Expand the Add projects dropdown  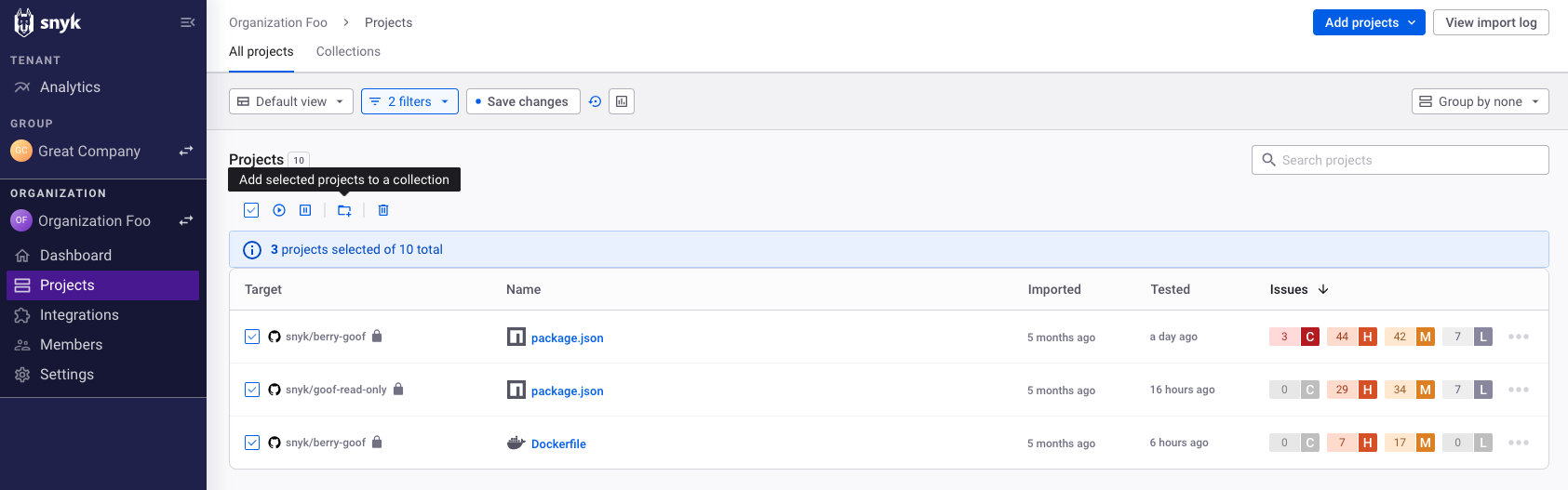point(1369,22)
